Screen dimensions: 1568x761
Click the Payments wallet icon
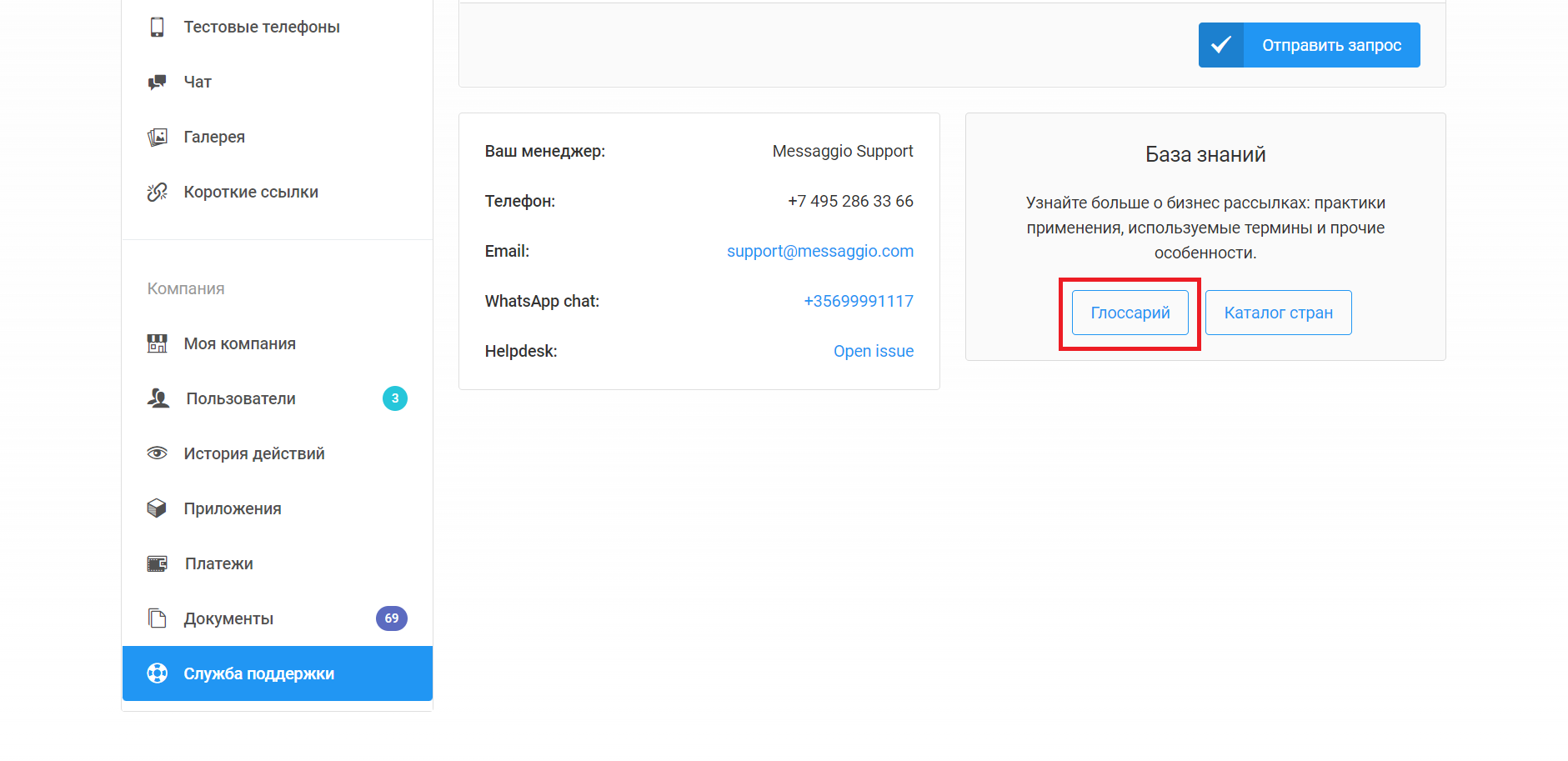(x=158, y=563)
